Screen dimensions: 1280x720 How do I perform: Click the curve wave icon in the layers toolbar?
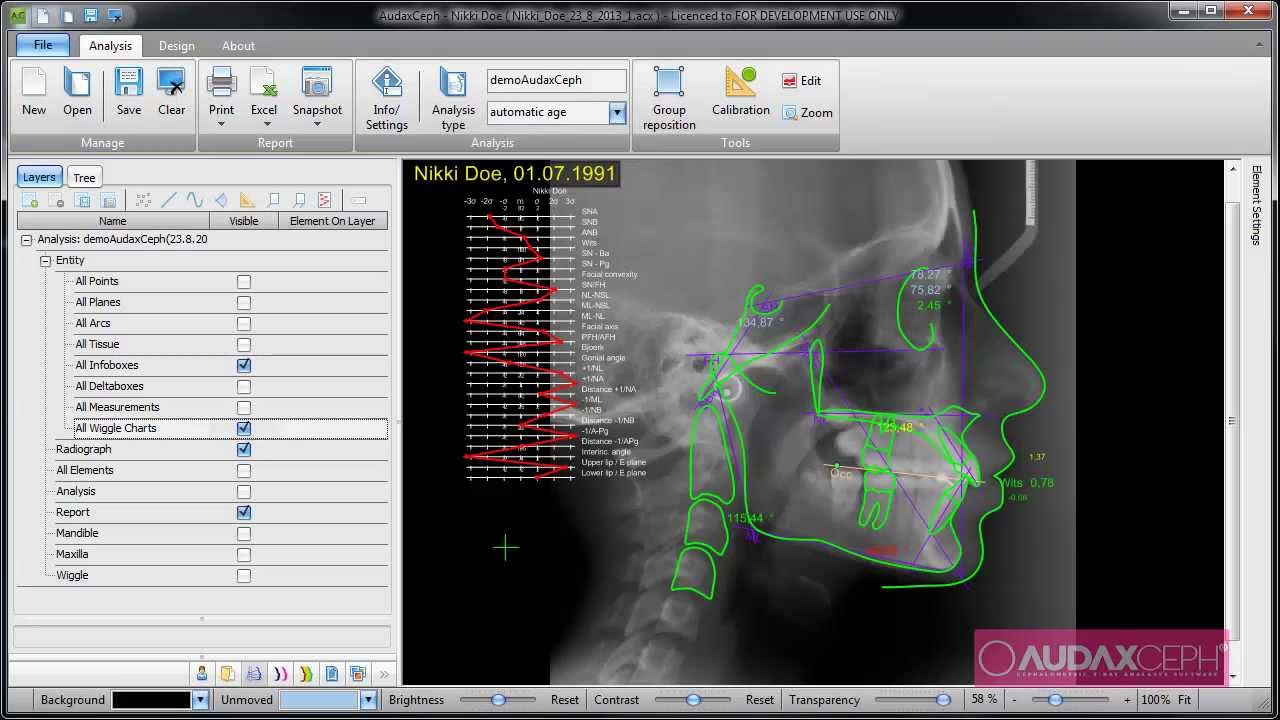[x=195, y=200]
